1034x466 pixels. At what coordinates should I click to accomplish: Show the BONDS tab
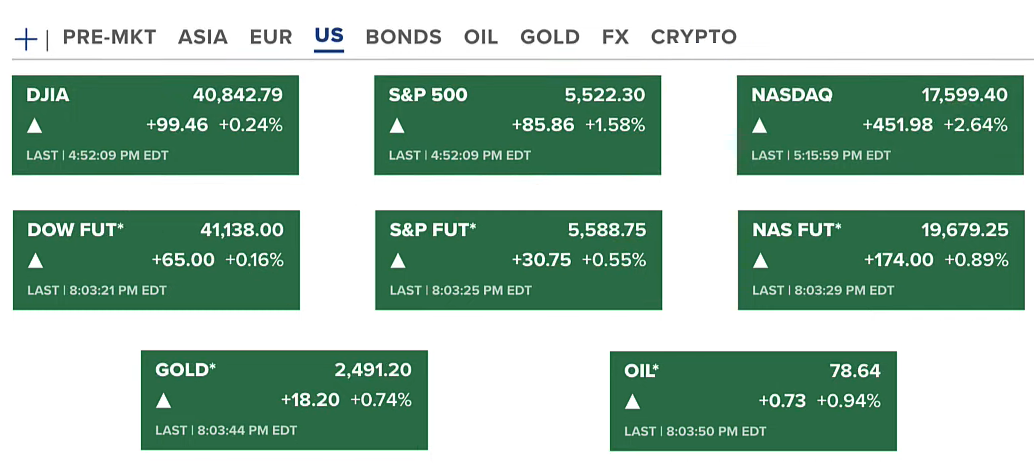pyautogui.click(x=403, y=37)
